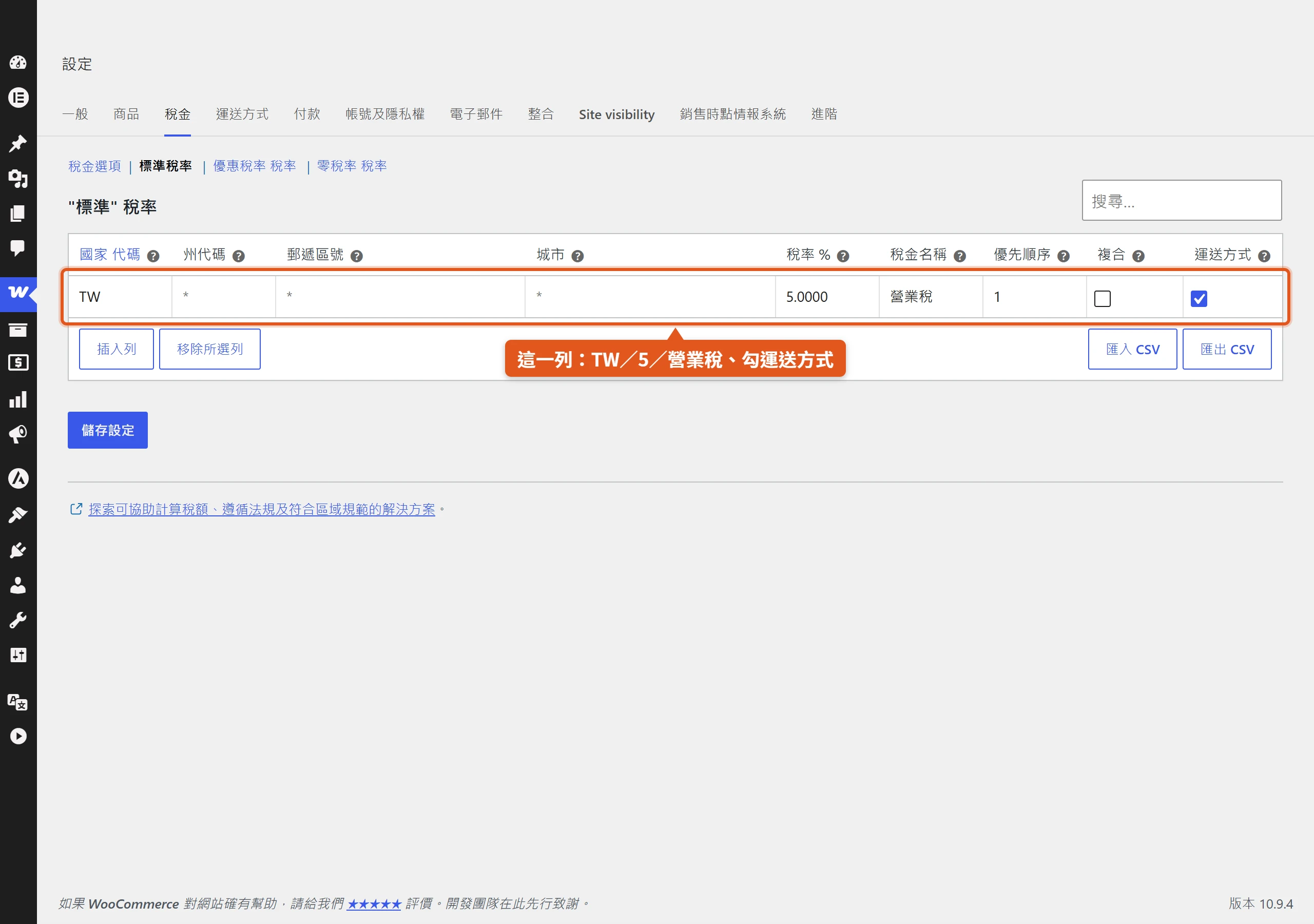Click help icon beside 稅率 % header
This screenshot has width=1314, height=924.
[842, 256]
